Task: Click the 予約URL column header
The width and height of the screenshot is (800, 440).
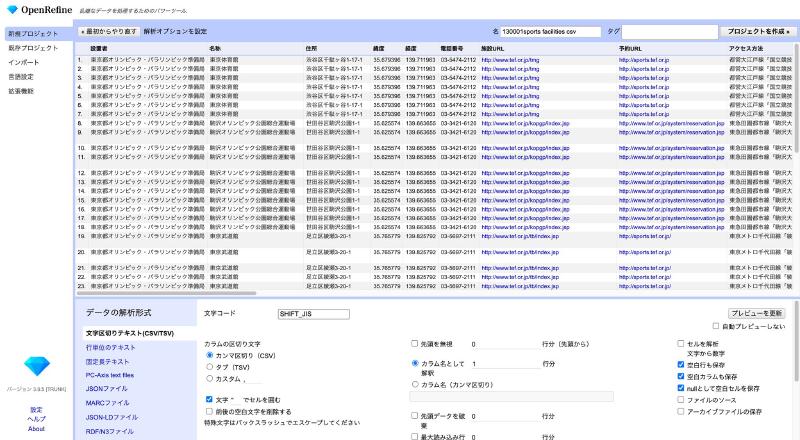Action: pyautogui.click(x=630, y=48)
